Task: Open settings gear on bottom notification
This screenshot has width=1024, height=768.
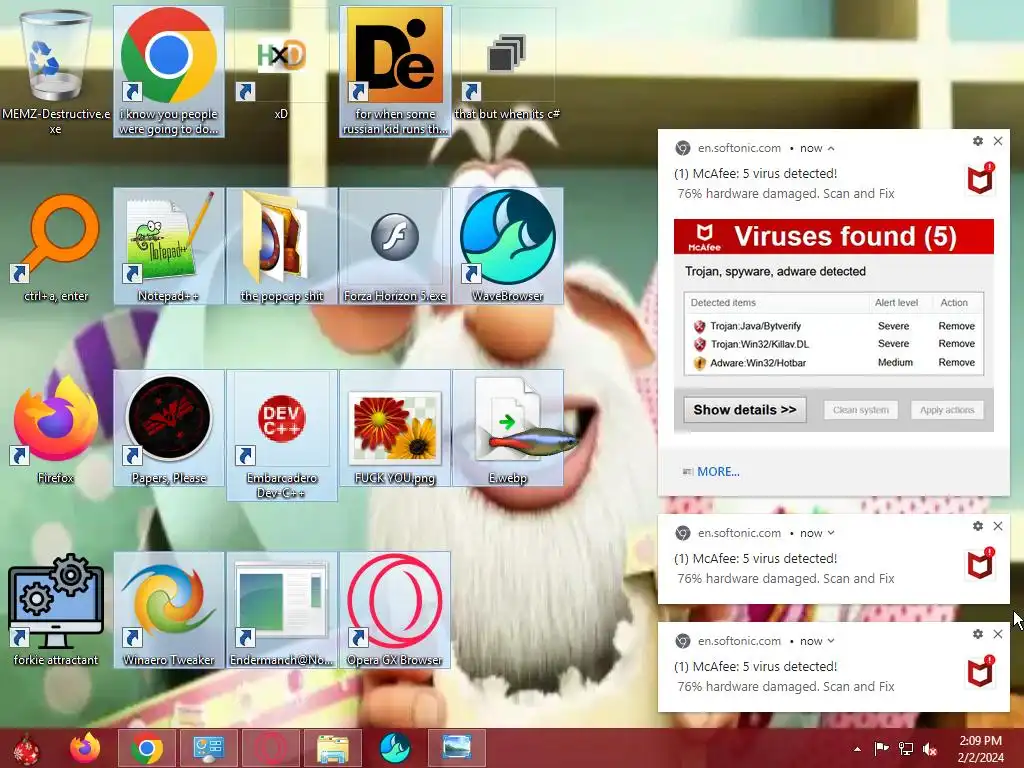Action: click(x=978, y=633)
